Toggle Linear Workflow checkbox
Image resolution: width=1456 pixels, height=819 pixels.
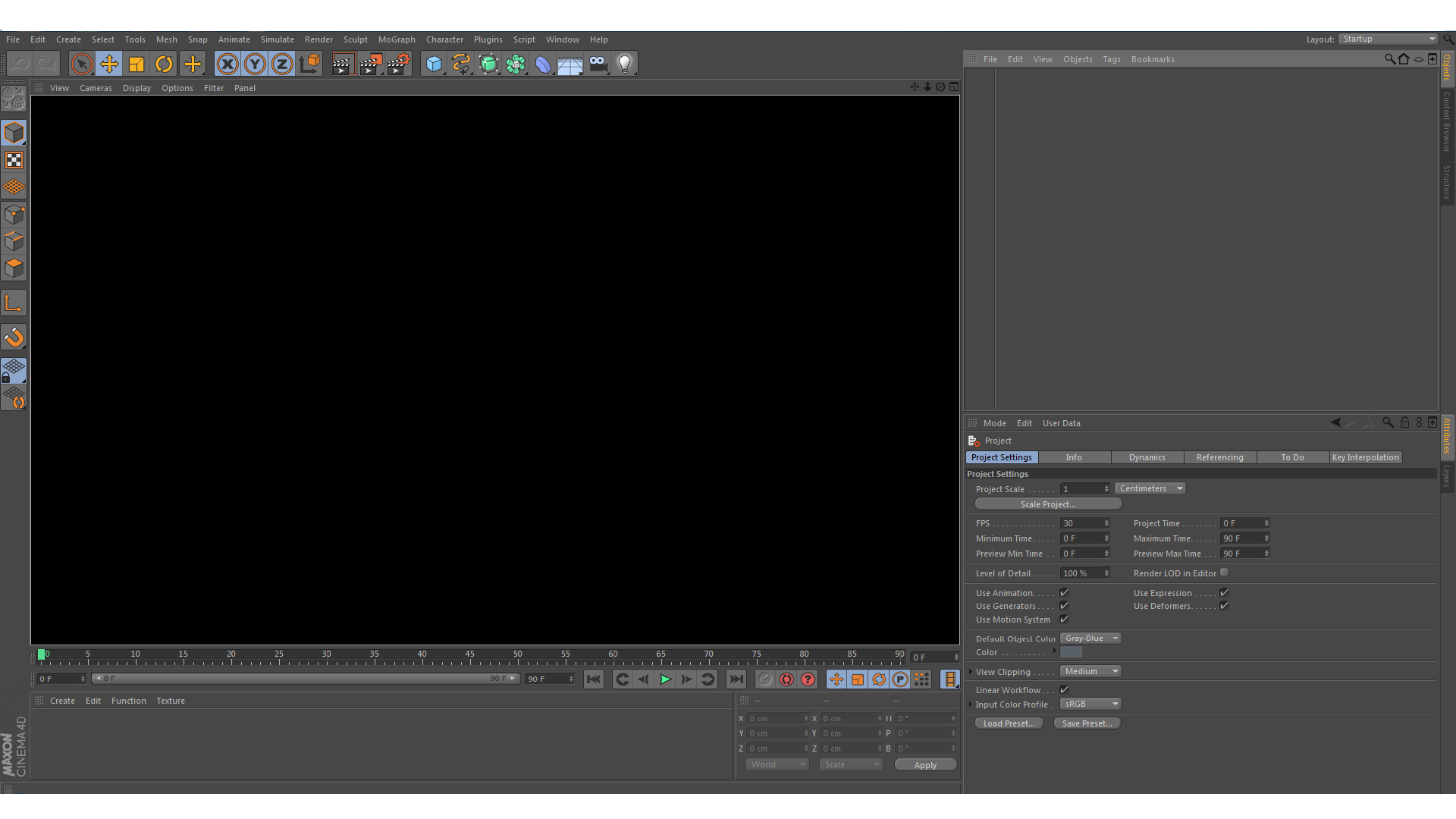pyautogui.click(x=1064, y=690)
